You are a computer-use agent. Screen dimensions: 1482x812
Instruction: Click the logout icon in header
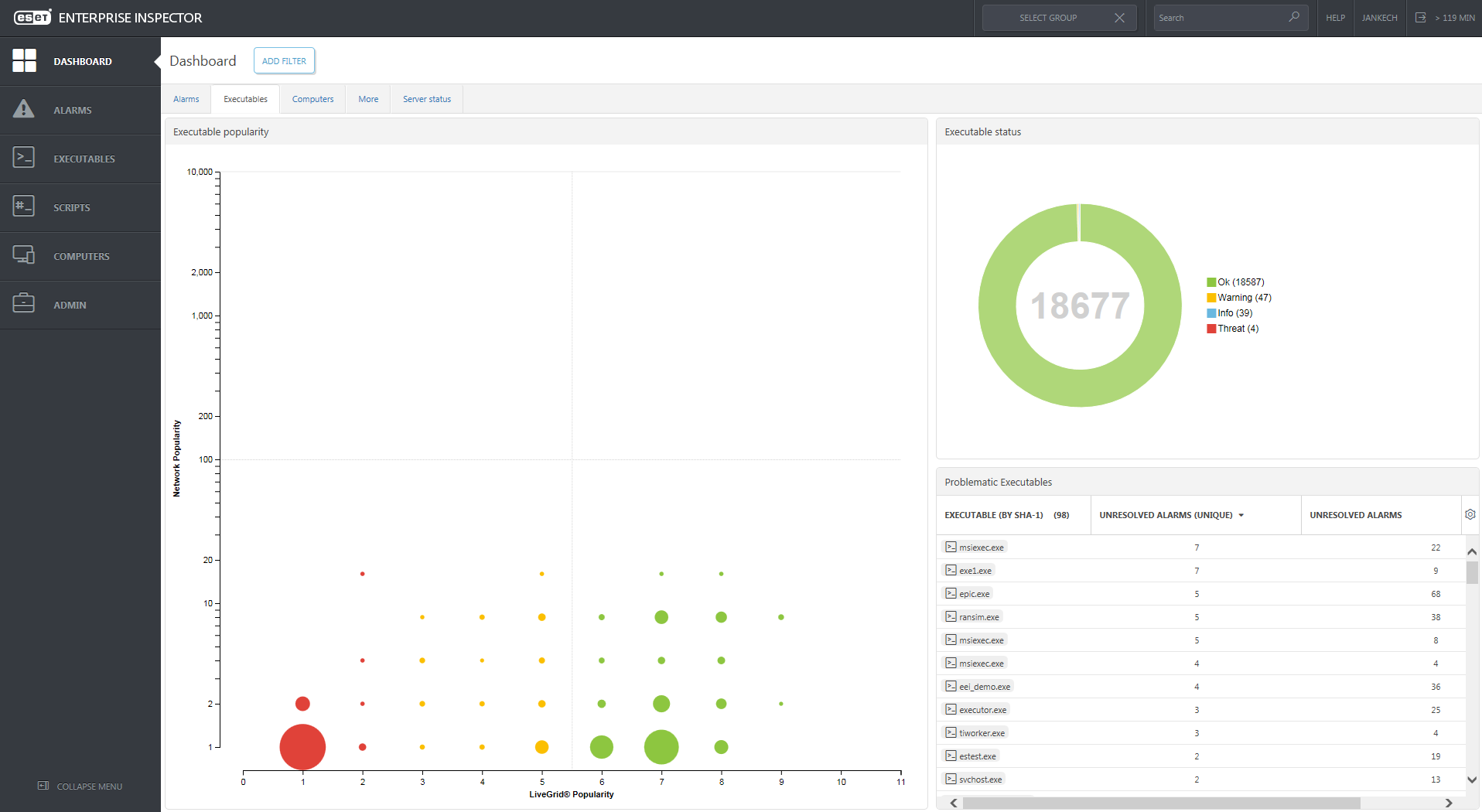click(1420, 18)
